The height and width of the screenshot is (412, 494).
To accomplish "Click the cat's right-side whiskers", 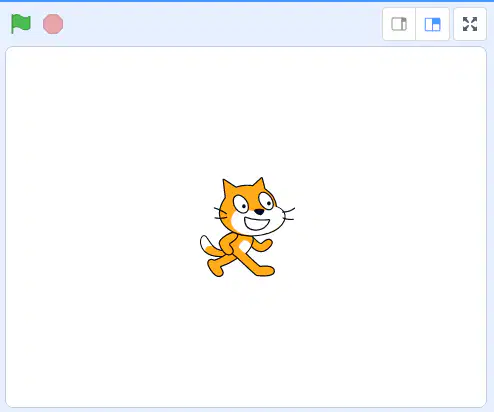I will [289, 214].
